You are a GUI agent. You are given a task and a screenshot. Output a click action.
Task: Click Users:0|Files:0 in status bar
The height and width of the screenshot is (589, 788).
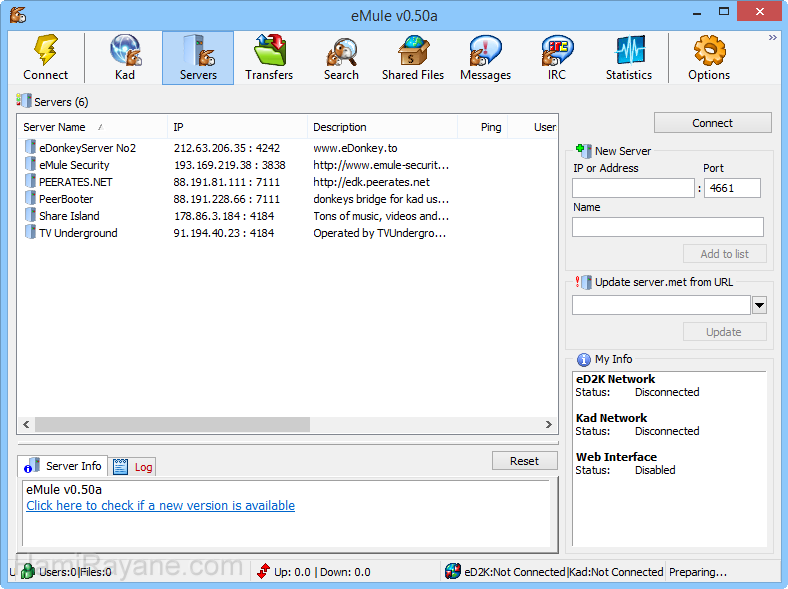click(x=75, y=572)
